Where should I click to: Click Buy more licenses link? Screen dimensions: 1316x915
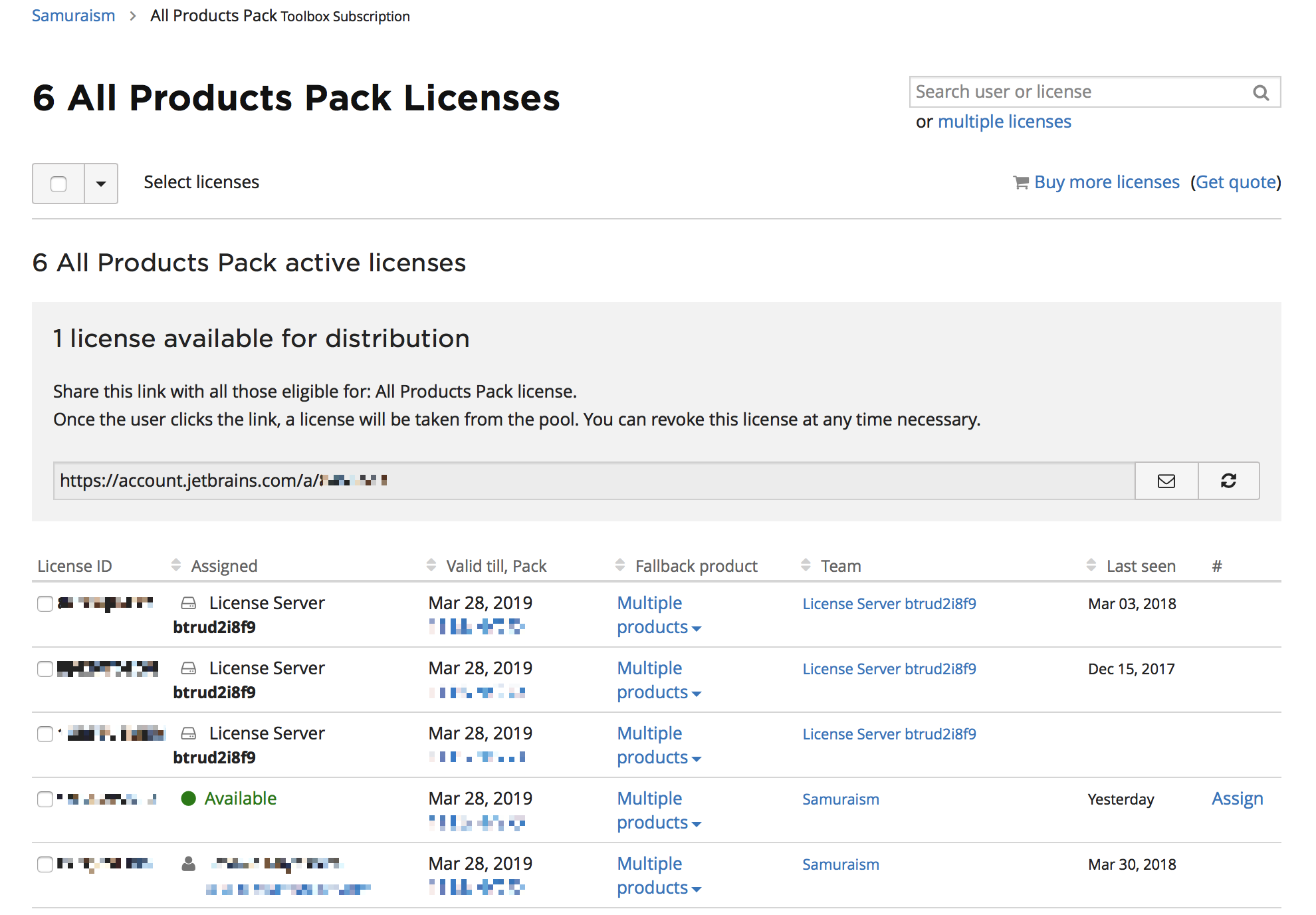[x=1107, y=182]
